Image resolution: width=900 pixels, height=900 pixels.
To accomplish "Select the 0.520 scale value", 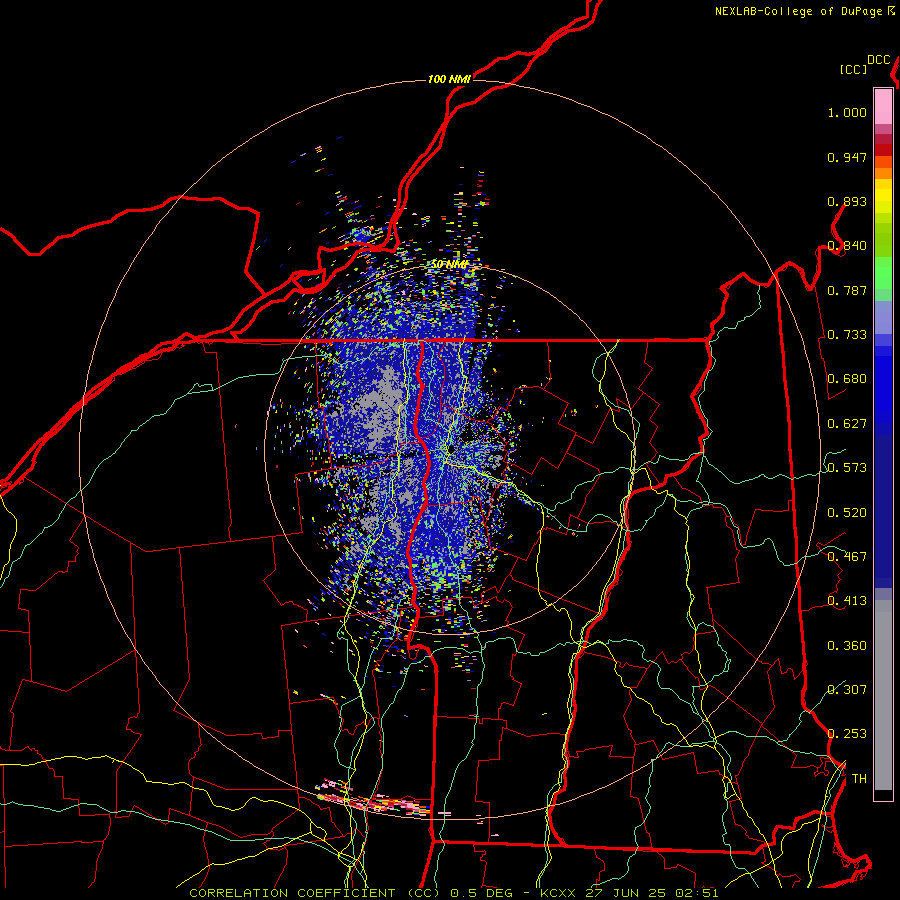I will coord(847,513).
